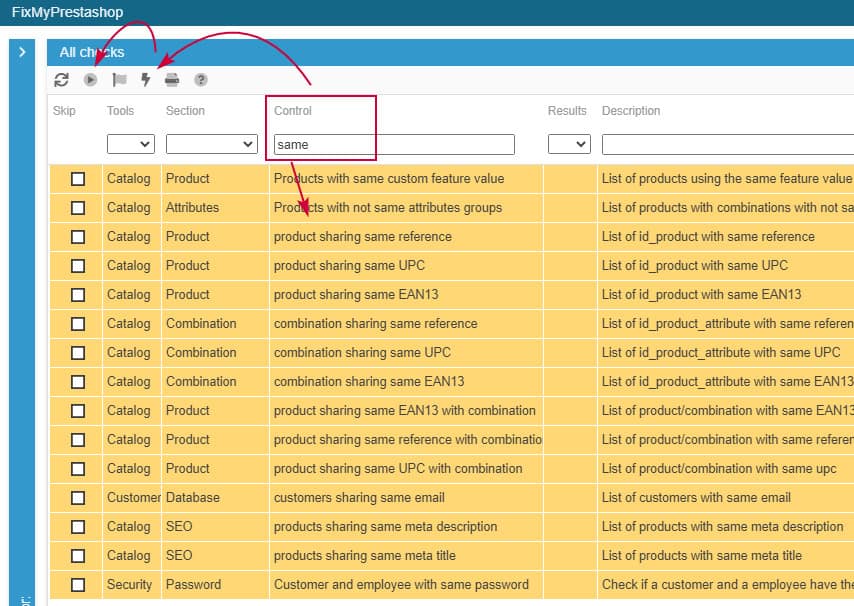This screenshot has height=606, width=854.
Task: Click the refresh icon in the toolbar
Action: coord(62,80)
